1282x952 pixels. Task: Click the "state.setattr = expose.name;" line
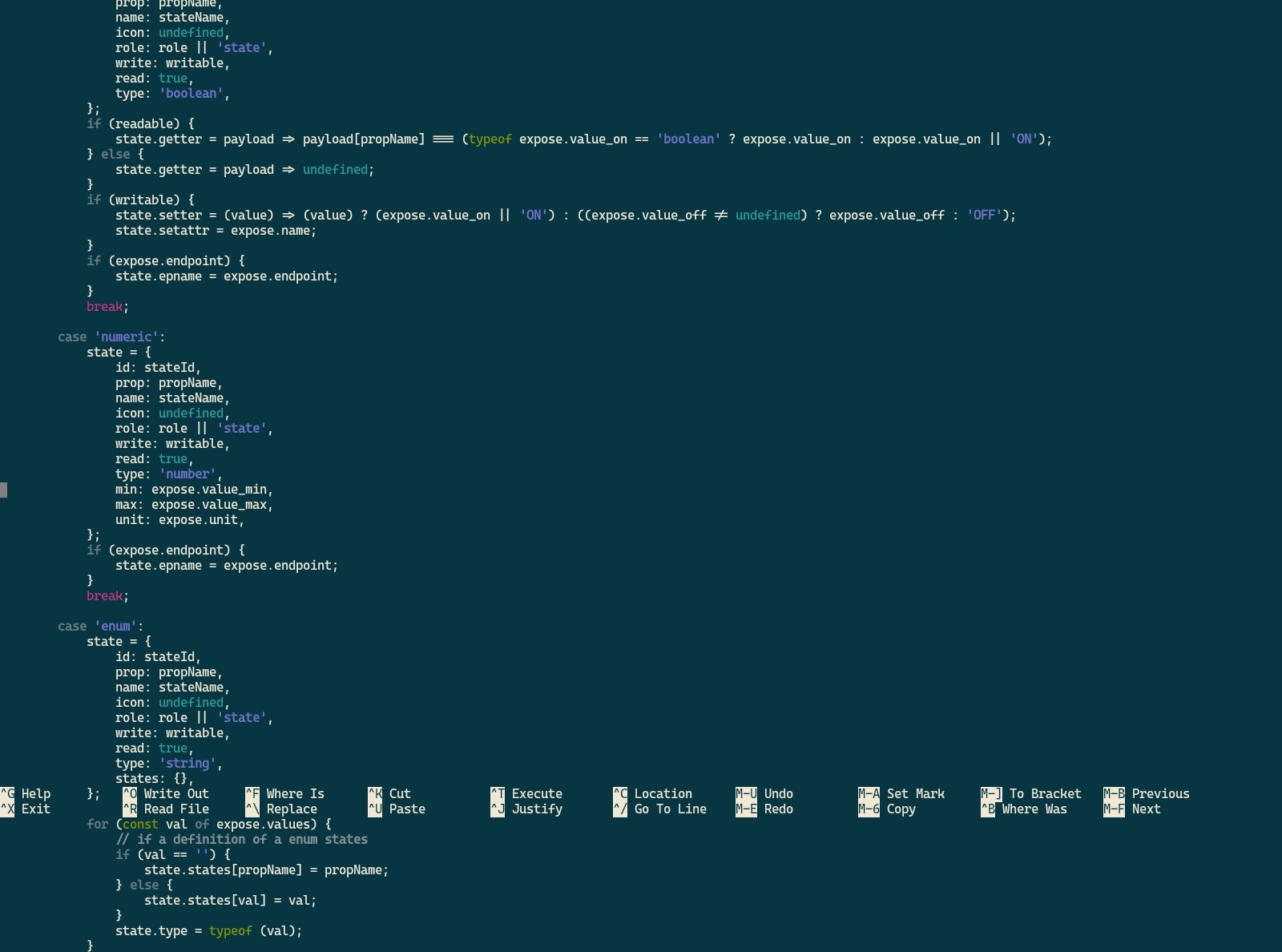(x=216, y=231)
